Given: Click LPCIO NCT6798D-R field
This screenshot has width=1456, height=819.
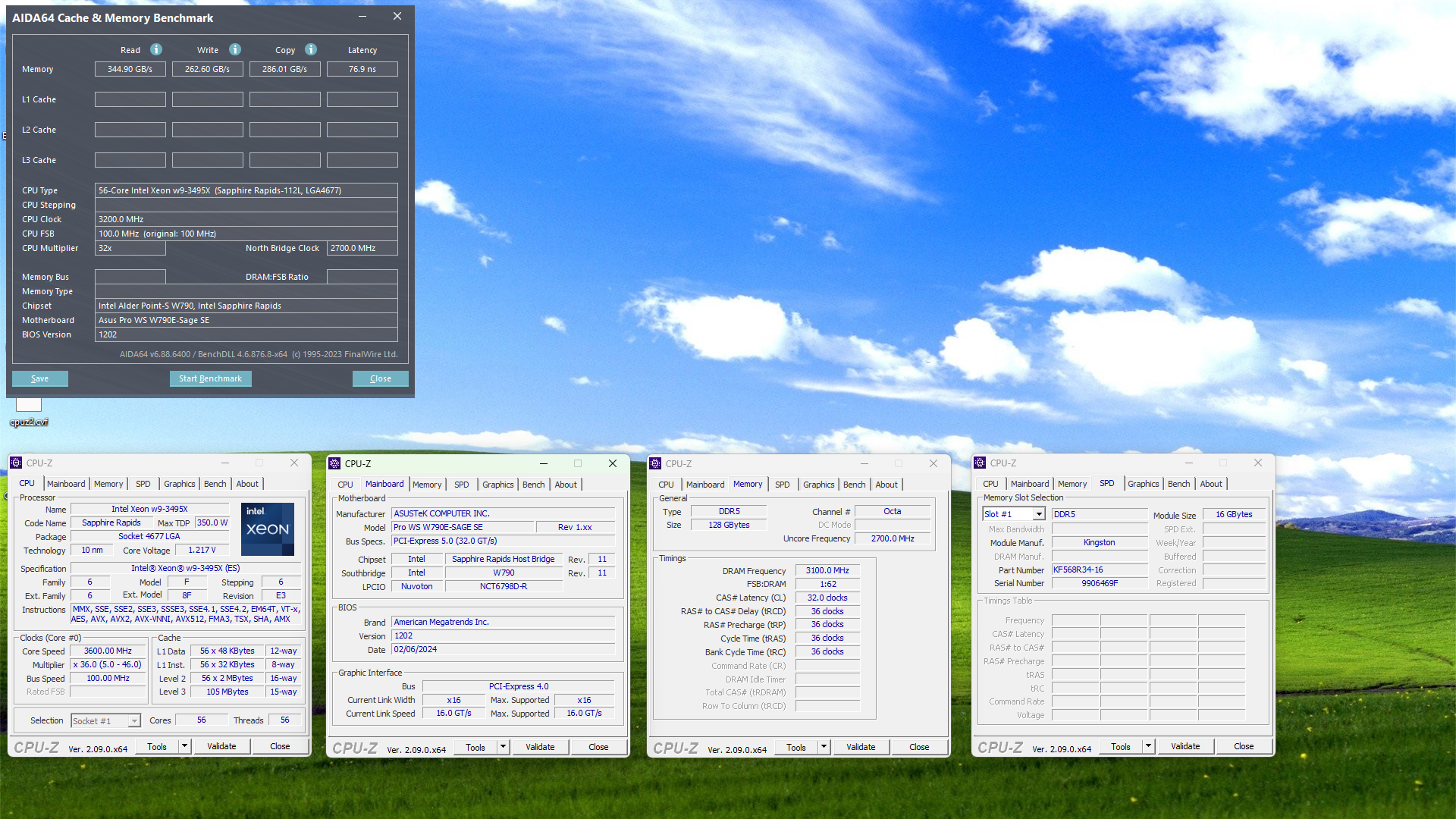Looking at the screenshot, I should [504, 587].
